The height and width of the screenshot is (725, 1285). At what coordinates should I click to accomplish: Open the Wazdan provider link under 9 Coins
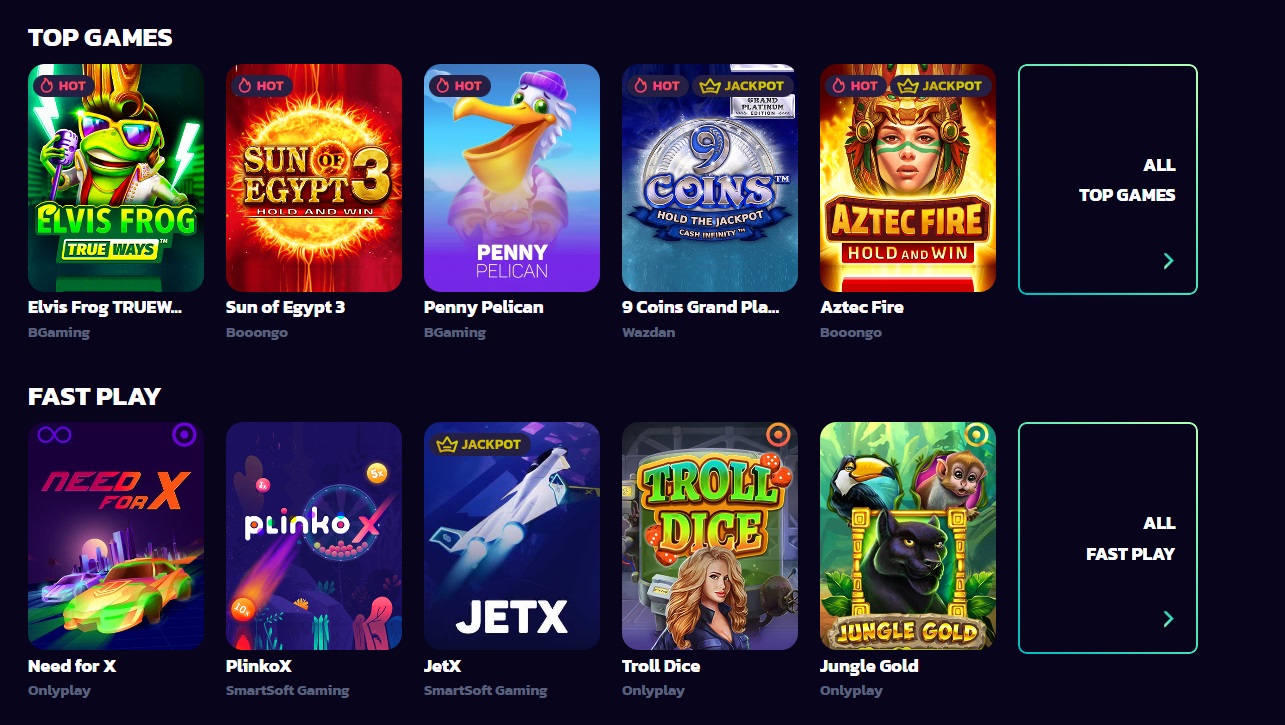click(x=648, y=332)
